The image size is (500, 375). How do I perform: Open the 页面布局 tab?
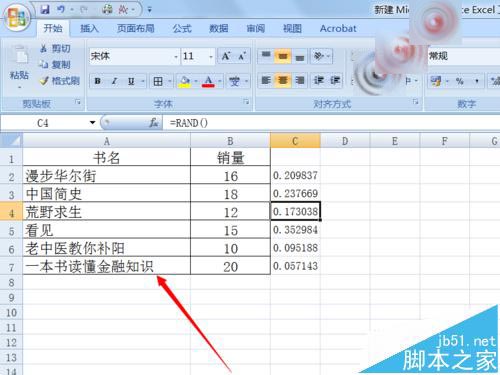click(136, 28)
